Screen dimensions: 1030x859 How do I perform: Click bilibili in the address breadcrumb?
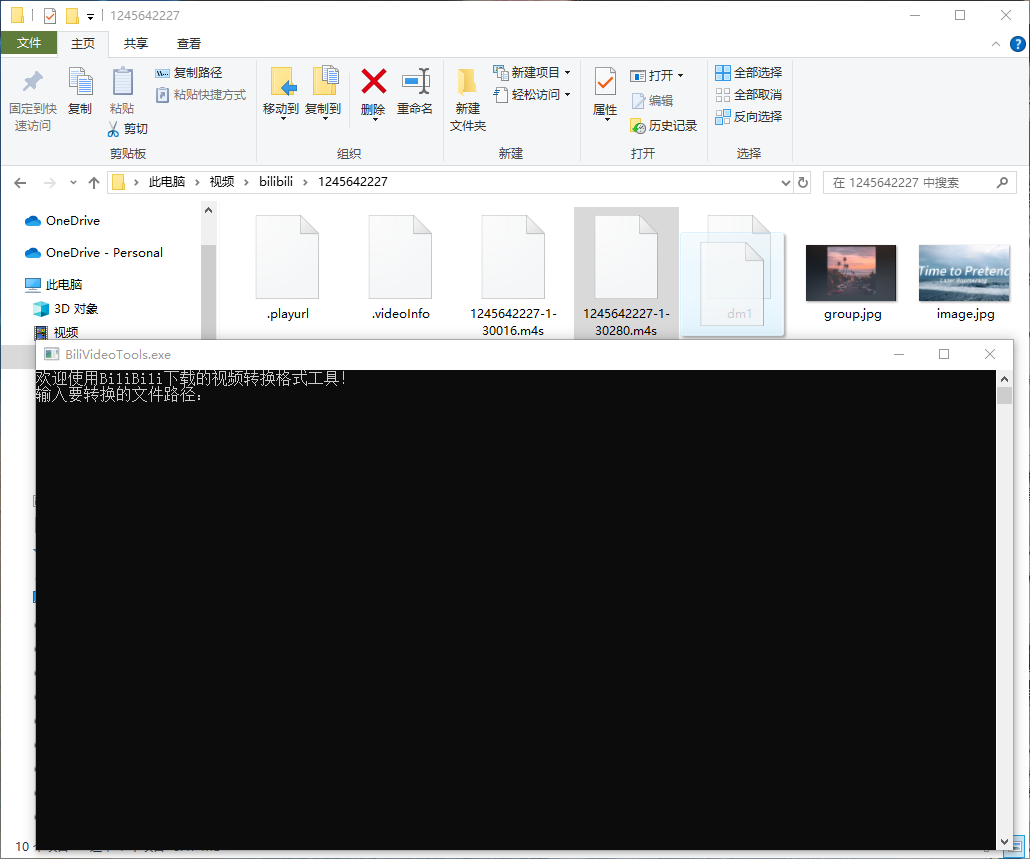click(276, 182)
